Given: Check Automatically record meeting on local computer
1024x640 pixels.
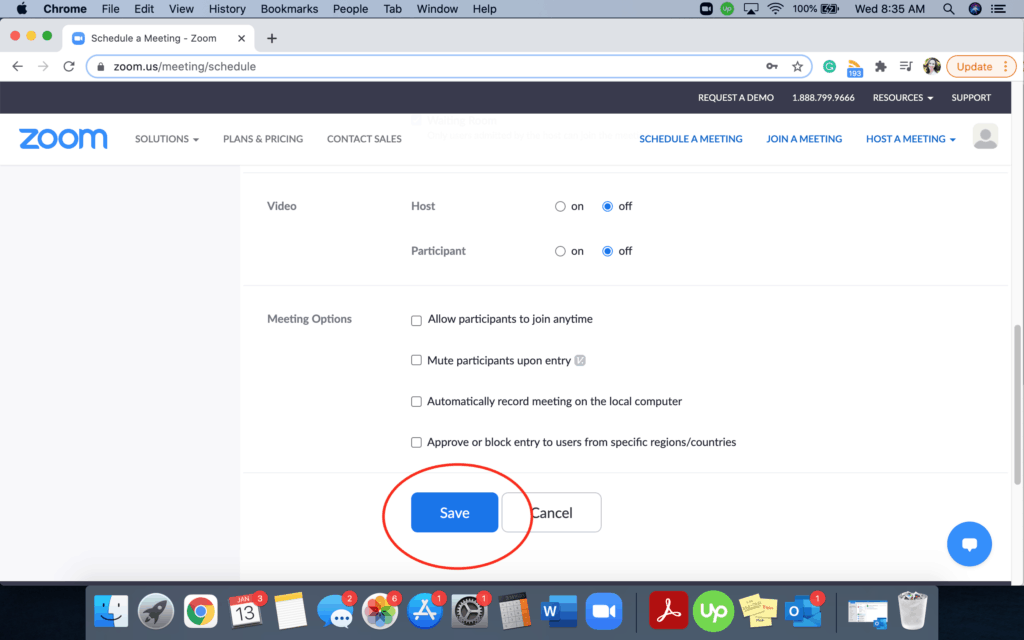Looking at the screenshot, I should 417,402.
